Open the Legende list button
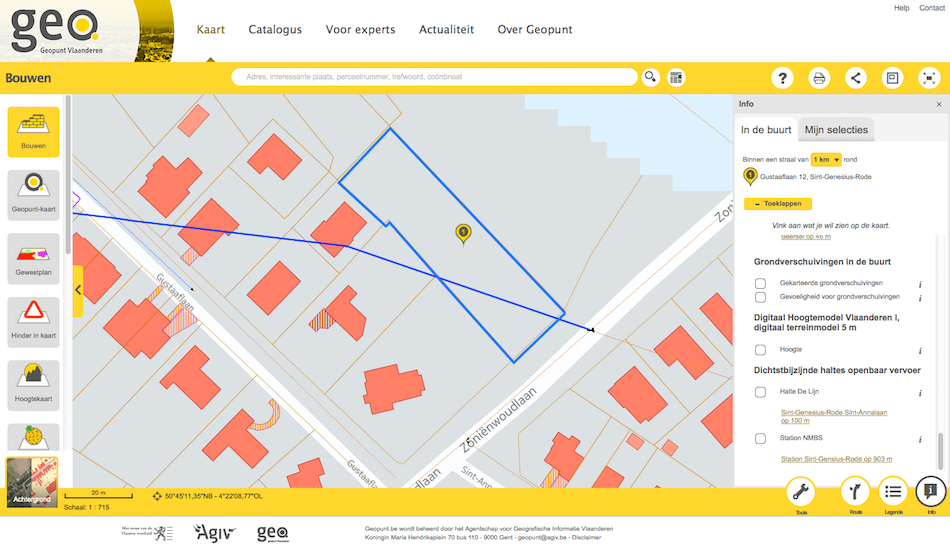Image resolution: width=950 pixels, height=545 pixels. point(893,492)
